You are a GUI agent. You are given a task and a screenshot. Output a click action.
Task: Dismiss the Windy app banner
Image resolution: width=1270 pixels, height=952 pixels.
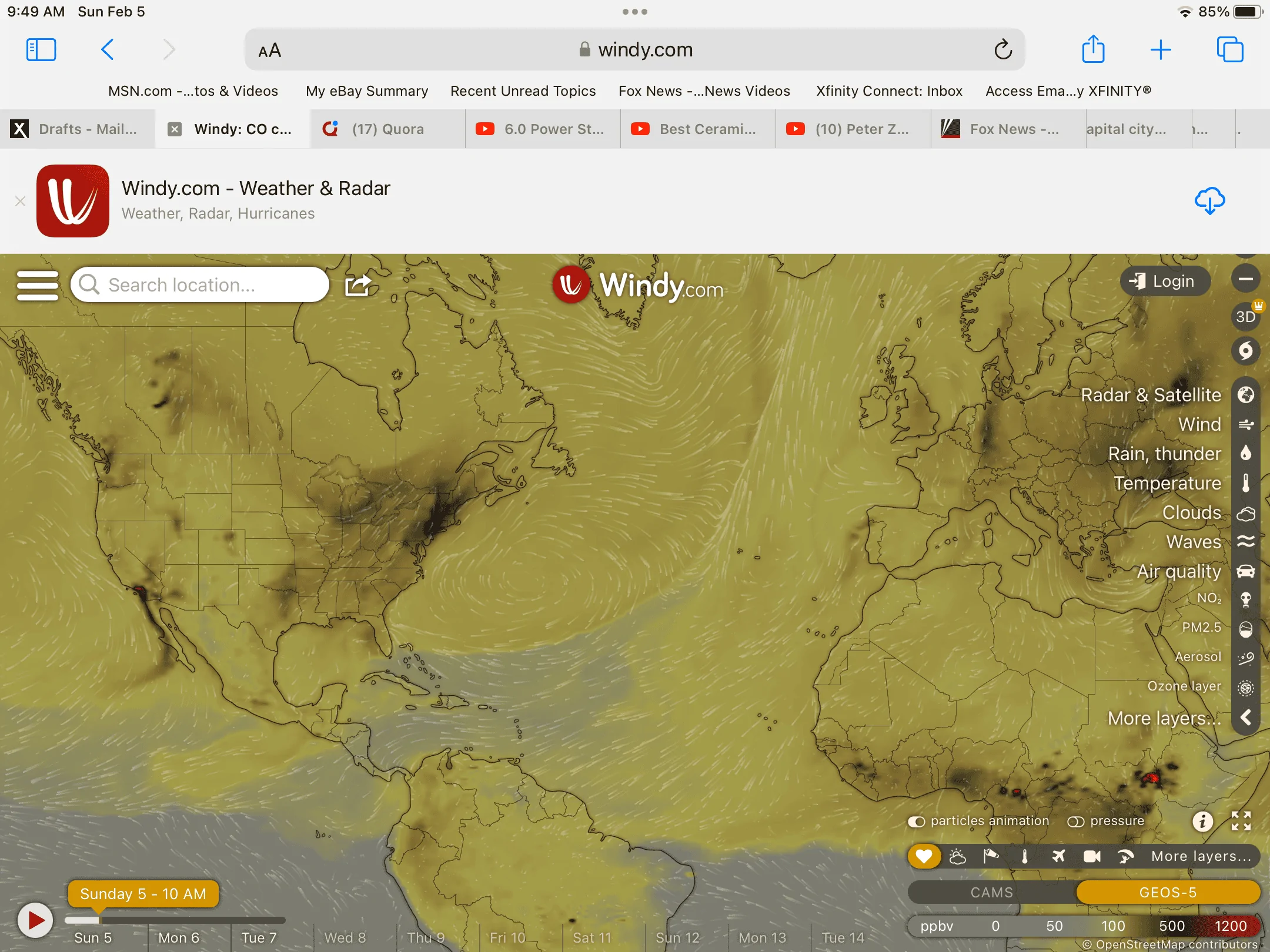click(x=20, y=202)
